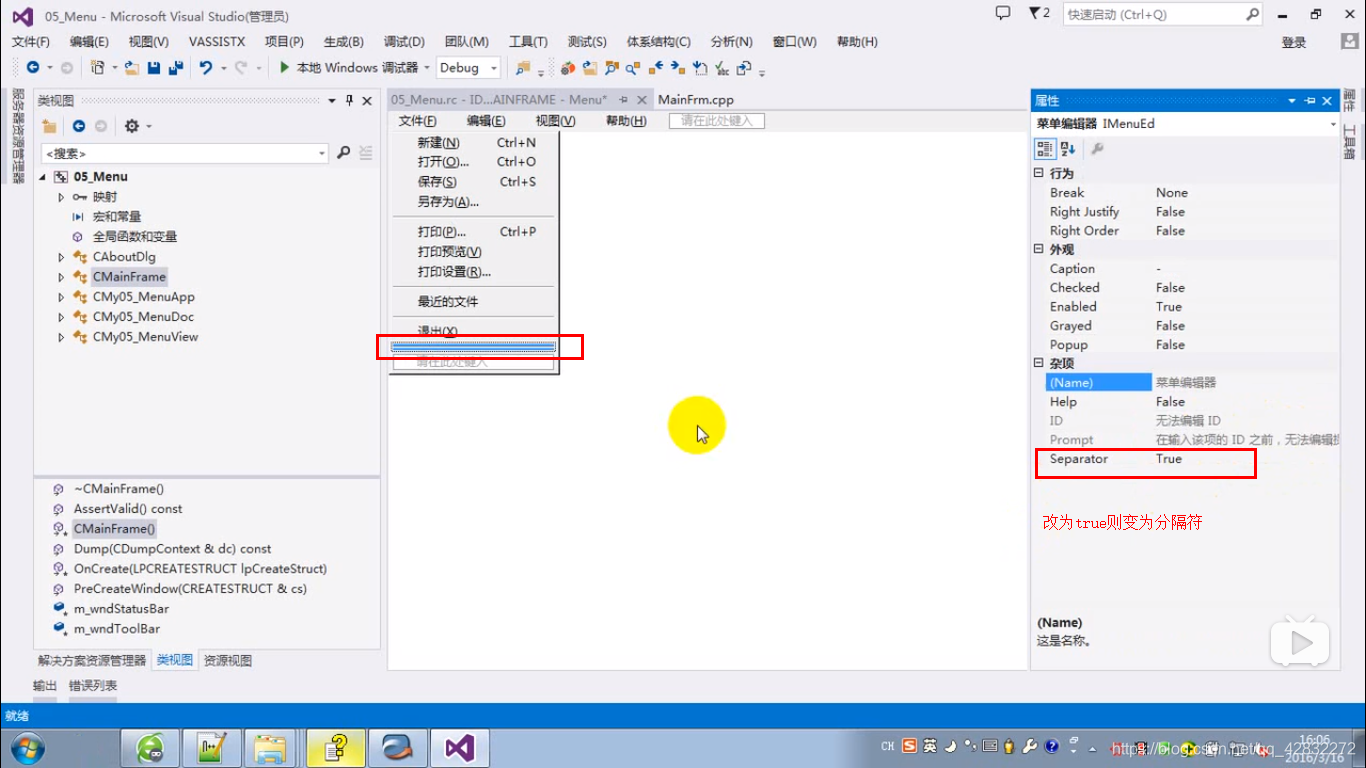This screenshot has height=768, width=1366.
Task: Open the 工具(T) menu
Action: coord(528,42)
